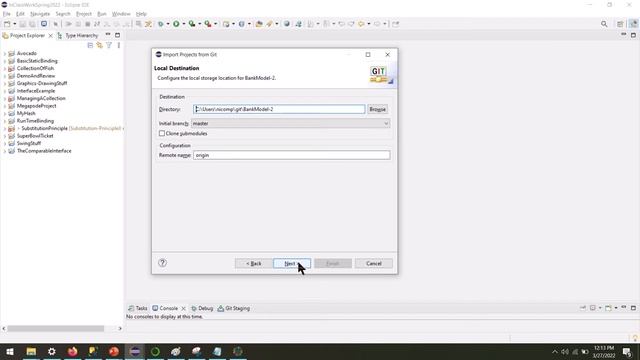640x360 pixels.
Task: Click the toolbar search magnifier icon
Action: click(x=604, y=24)
